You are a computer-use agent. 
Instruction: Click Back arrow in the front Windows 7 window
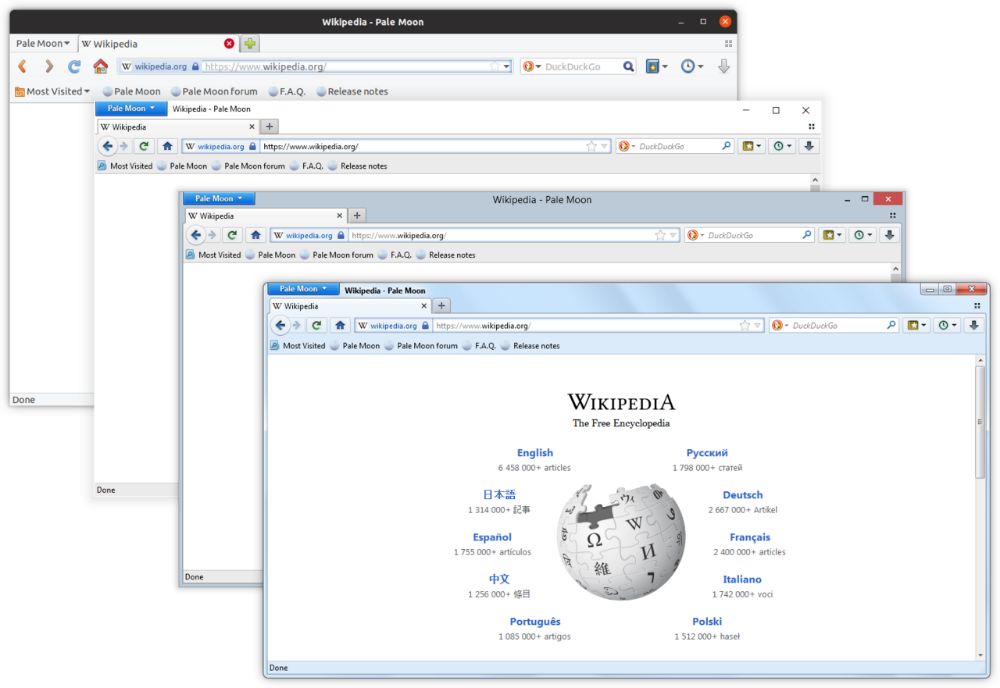pyautogui.click(x=280, y=325)
